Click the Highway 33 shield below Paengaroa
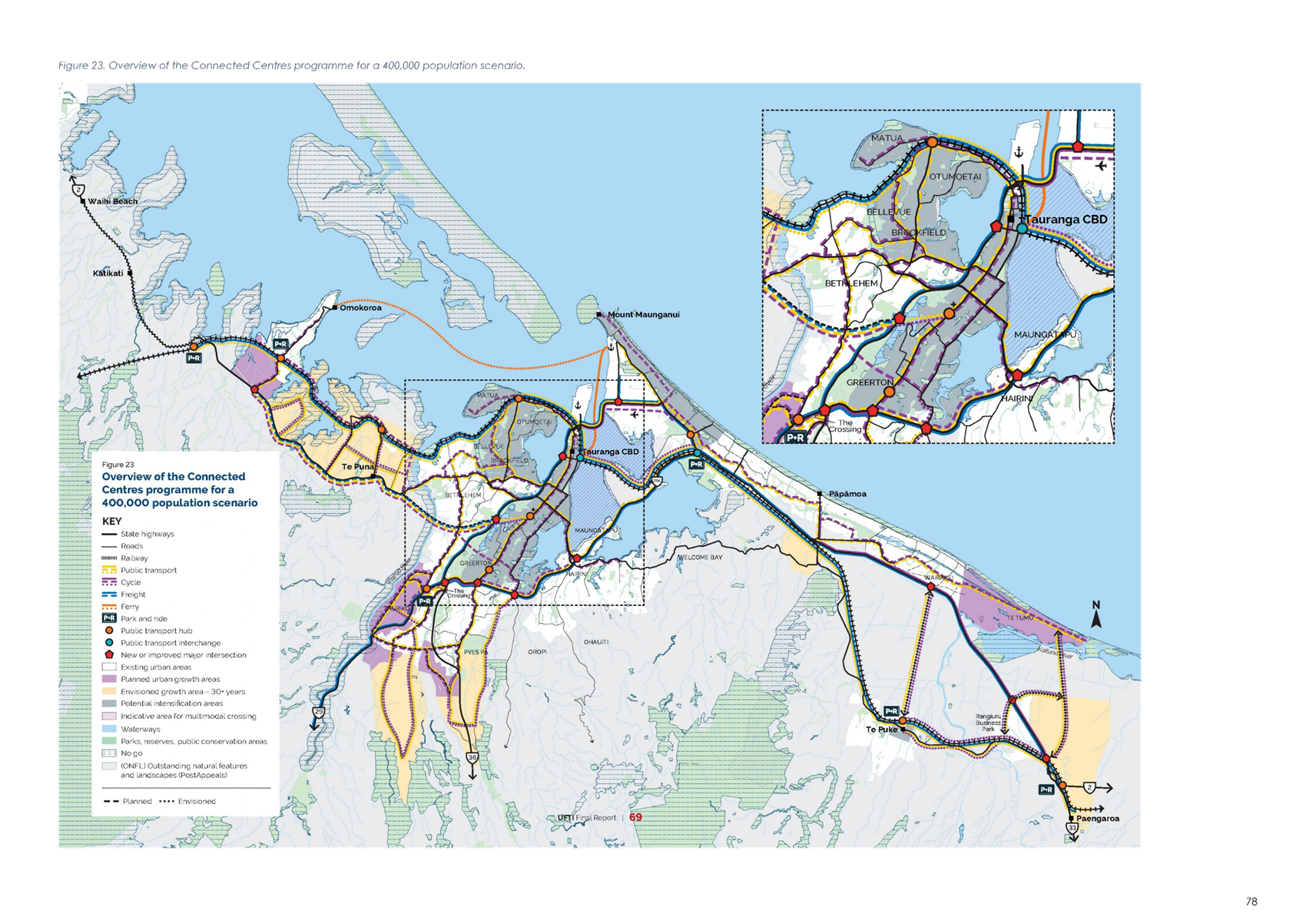The height and width of the screenshot is (917, 1316). click(1072, 828)
